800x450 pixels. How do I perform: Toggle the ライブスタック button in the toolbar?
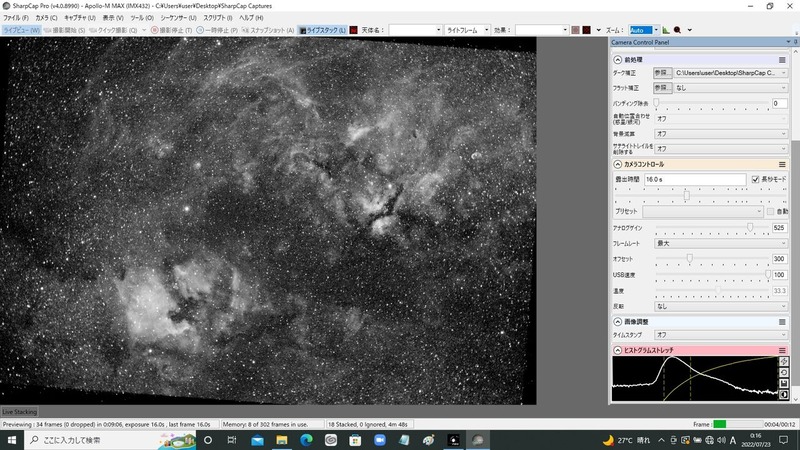[322, 30]
